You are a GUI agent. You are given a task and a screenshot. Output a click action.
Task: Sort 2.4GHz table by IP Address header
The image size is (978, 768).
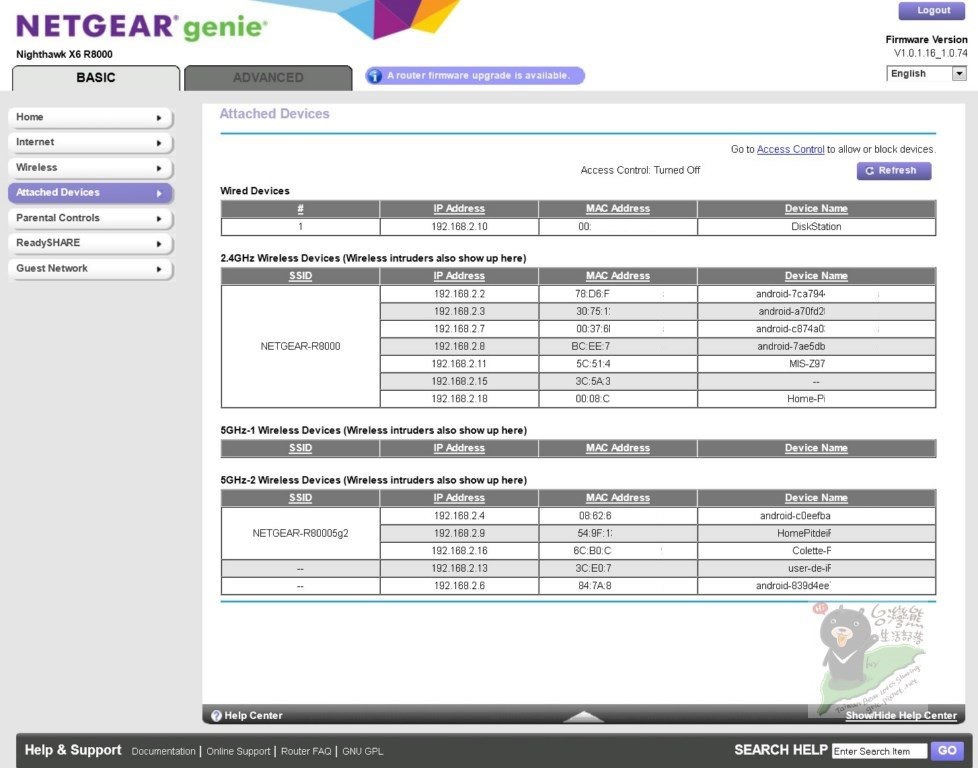[459, 276]
